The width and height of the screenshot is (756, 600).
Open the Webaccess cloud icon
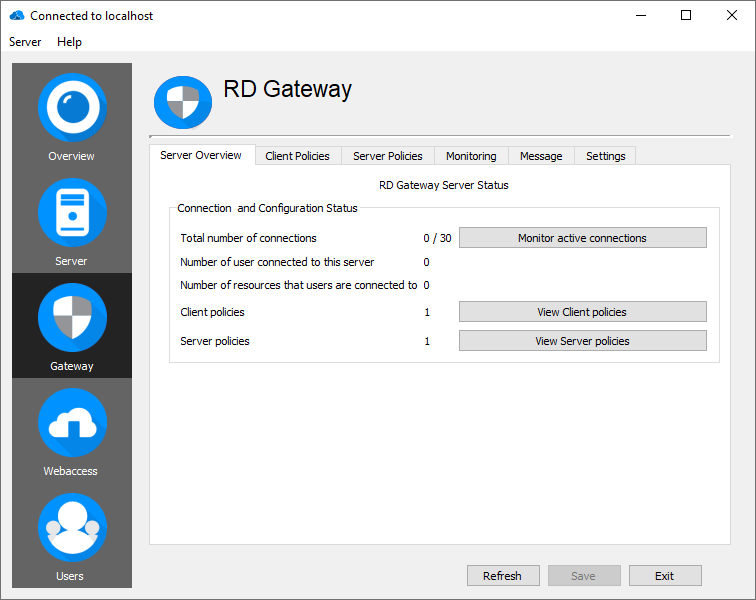72,423
